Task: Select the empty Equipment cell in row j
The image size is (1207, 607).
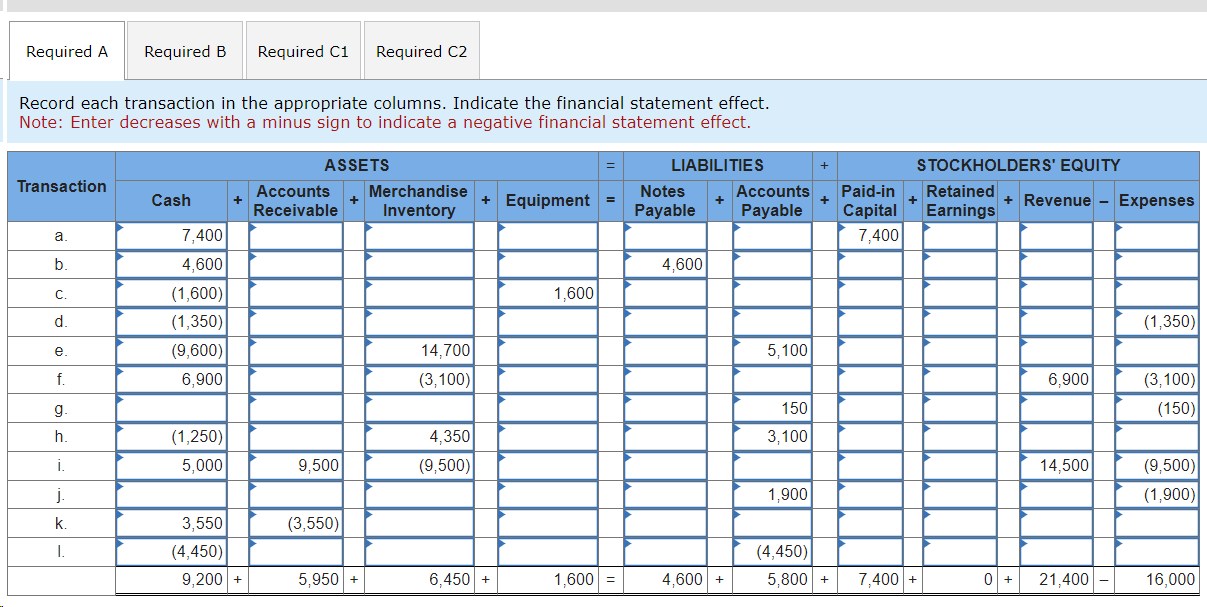Action: (x=548, y=494)
